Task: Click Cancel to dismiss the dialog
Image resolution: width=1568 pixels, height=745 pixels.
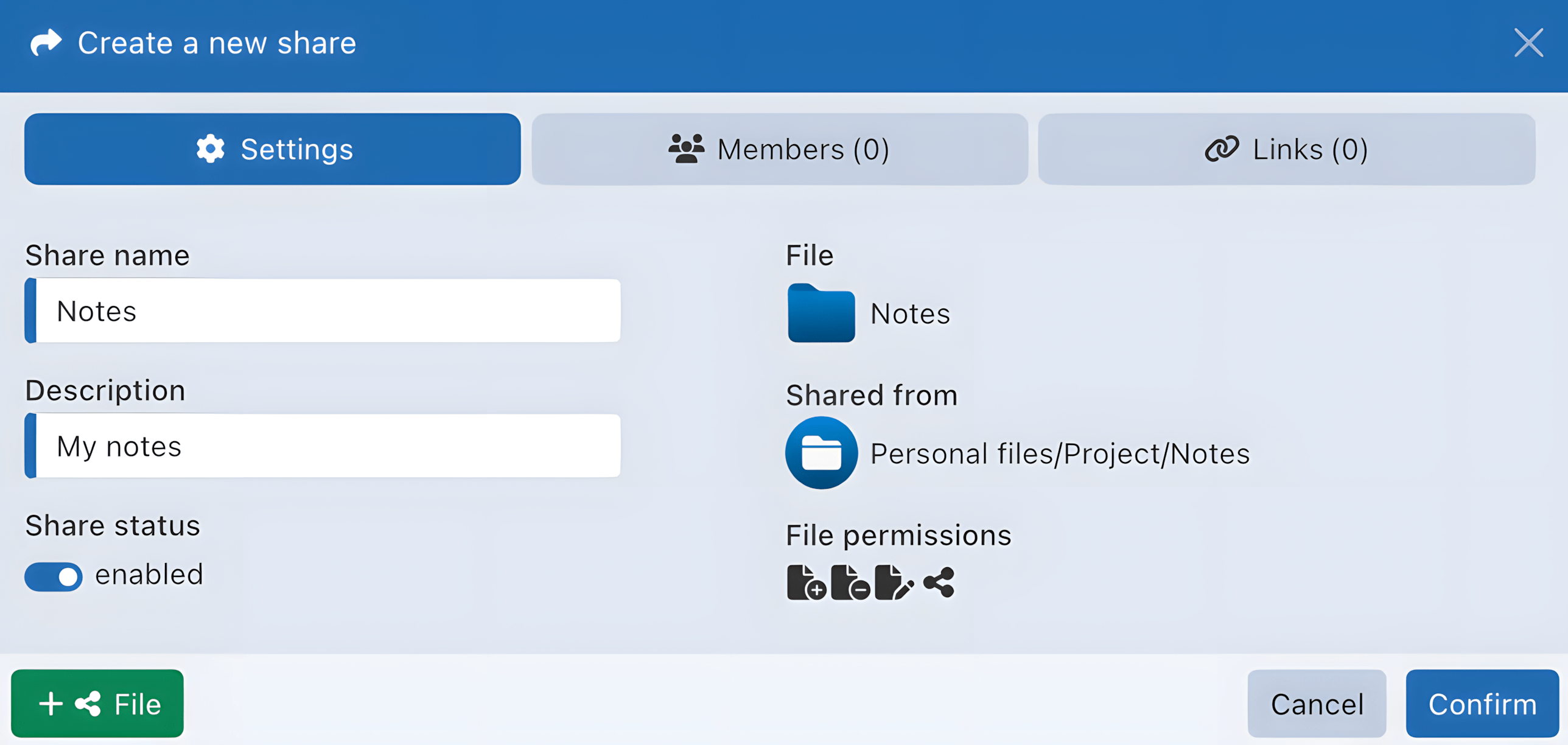Action: click(x=1317, y=704)
